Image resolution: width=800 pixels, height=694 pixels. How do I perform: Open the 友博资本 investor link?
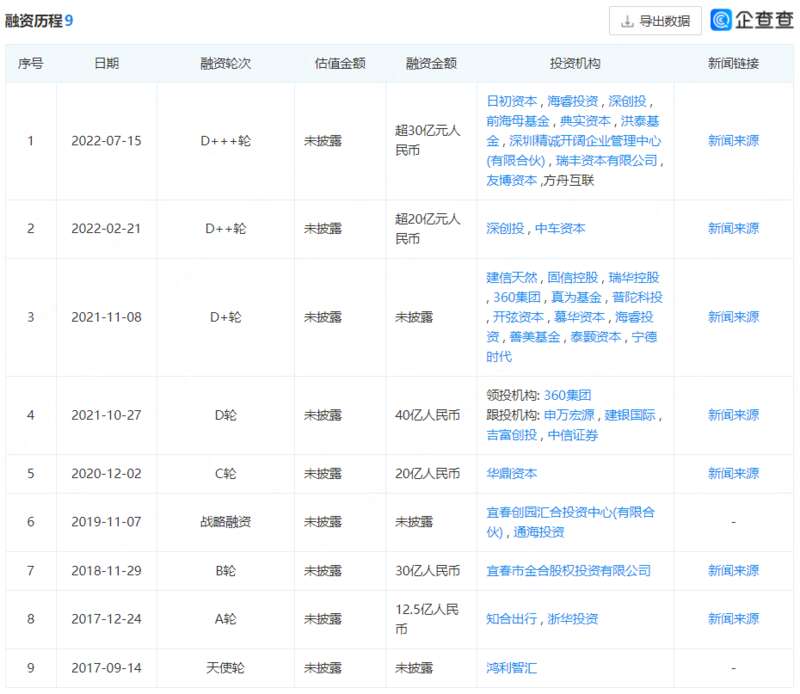point(512,181)
